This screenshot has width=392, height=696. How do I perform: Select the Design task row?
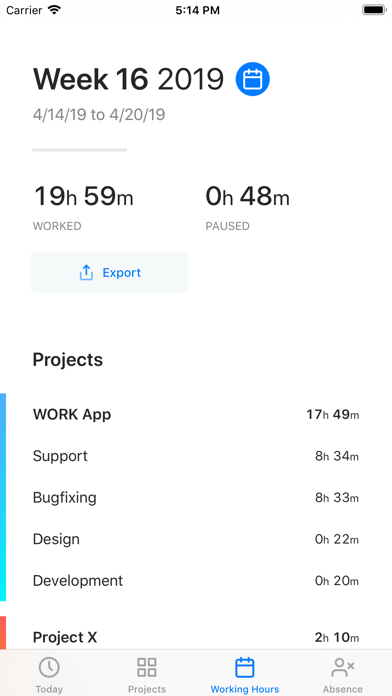196,539
